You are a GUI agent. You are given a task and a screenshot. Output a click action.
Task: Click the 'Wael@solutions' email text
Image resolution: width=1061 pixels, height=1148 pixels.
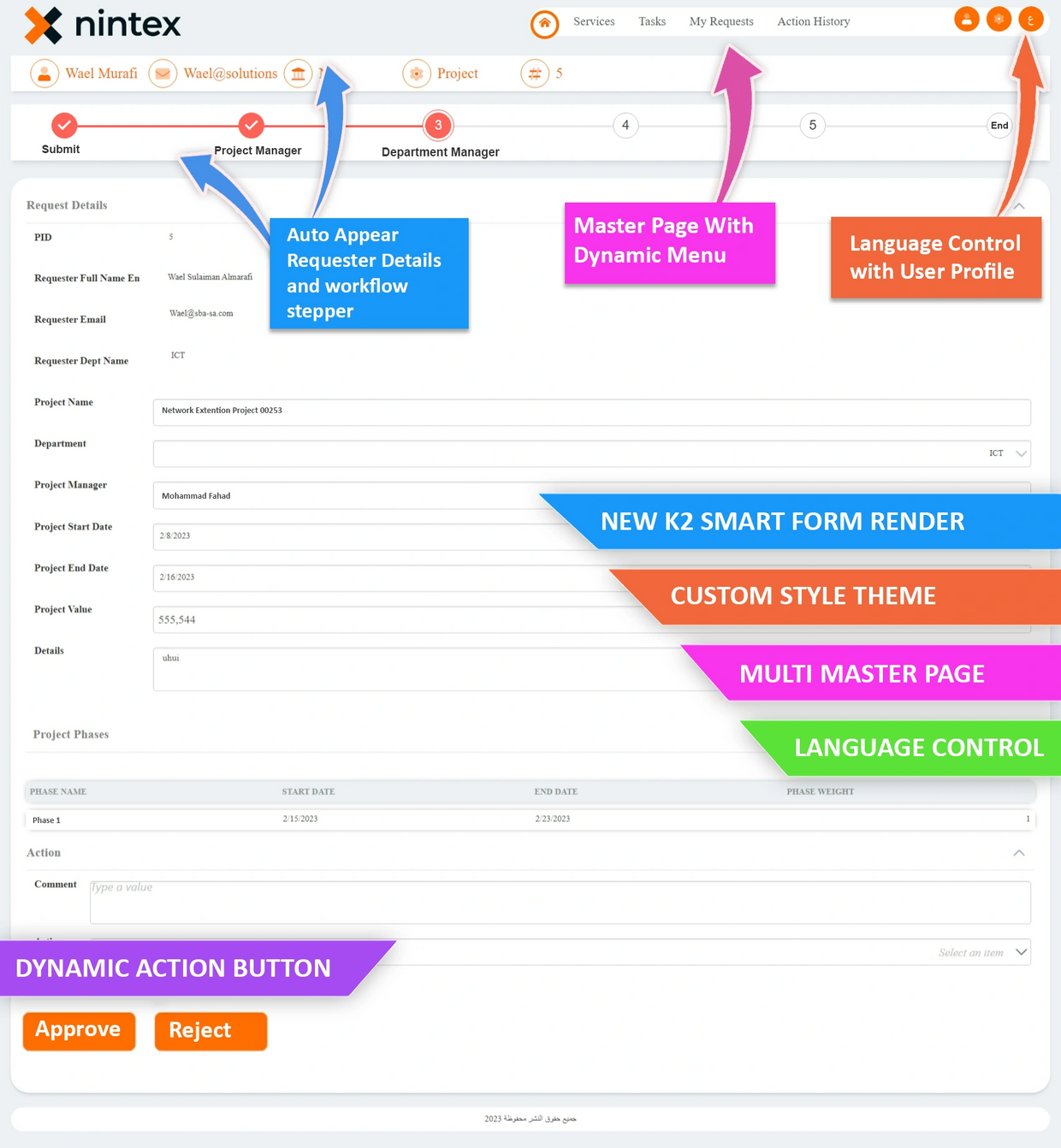230,74
